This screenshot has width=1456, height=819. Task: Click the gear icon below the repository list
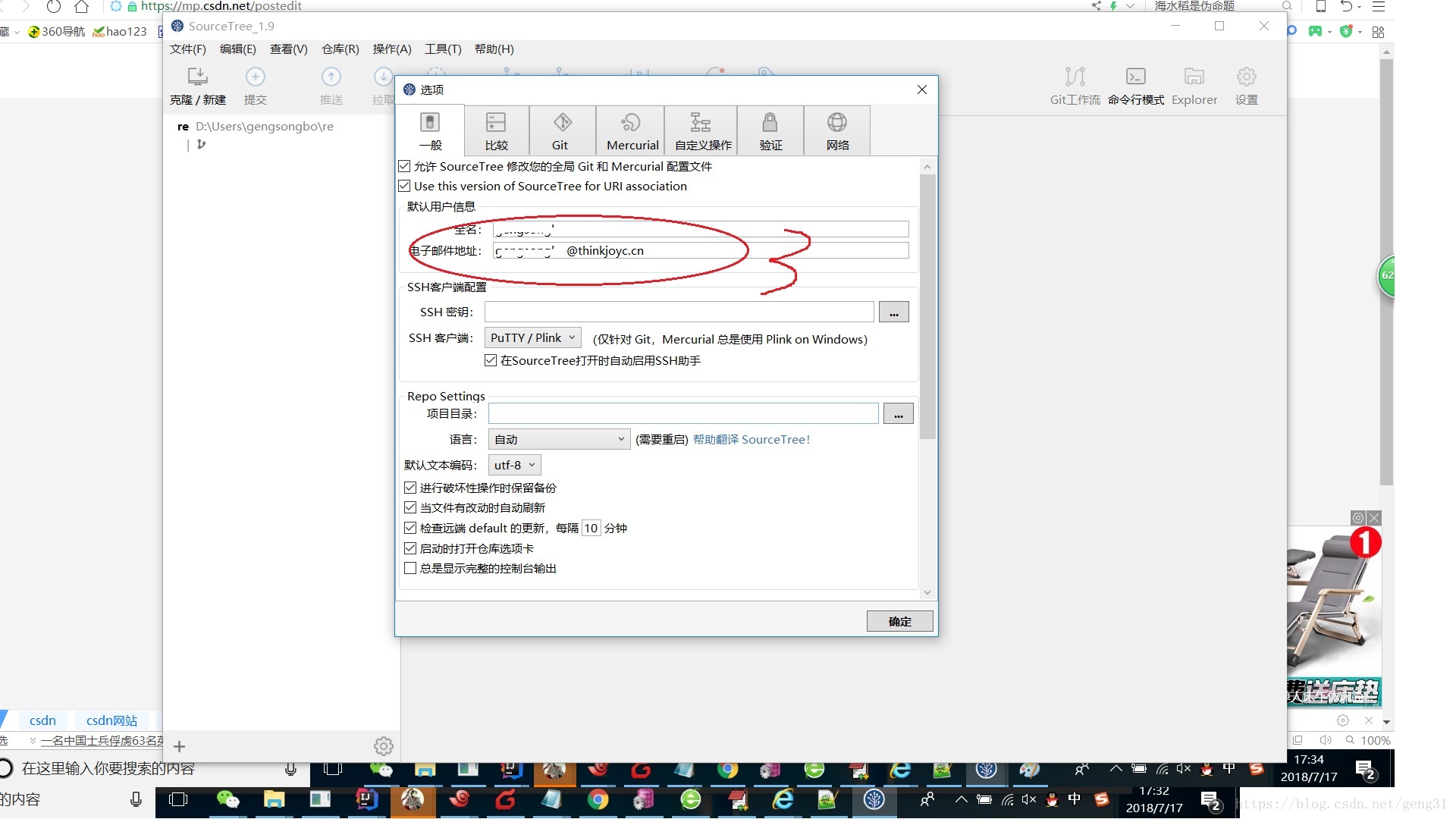tap(384, 746)
